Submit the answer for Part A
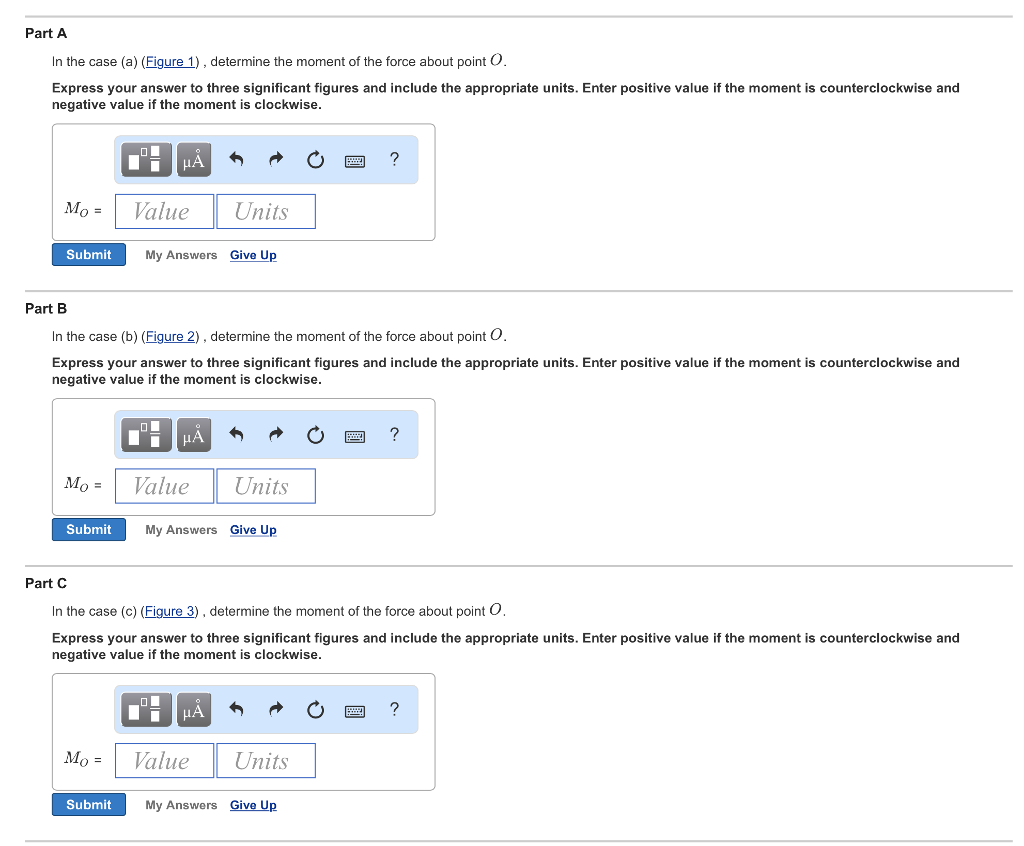 [88, 254]
